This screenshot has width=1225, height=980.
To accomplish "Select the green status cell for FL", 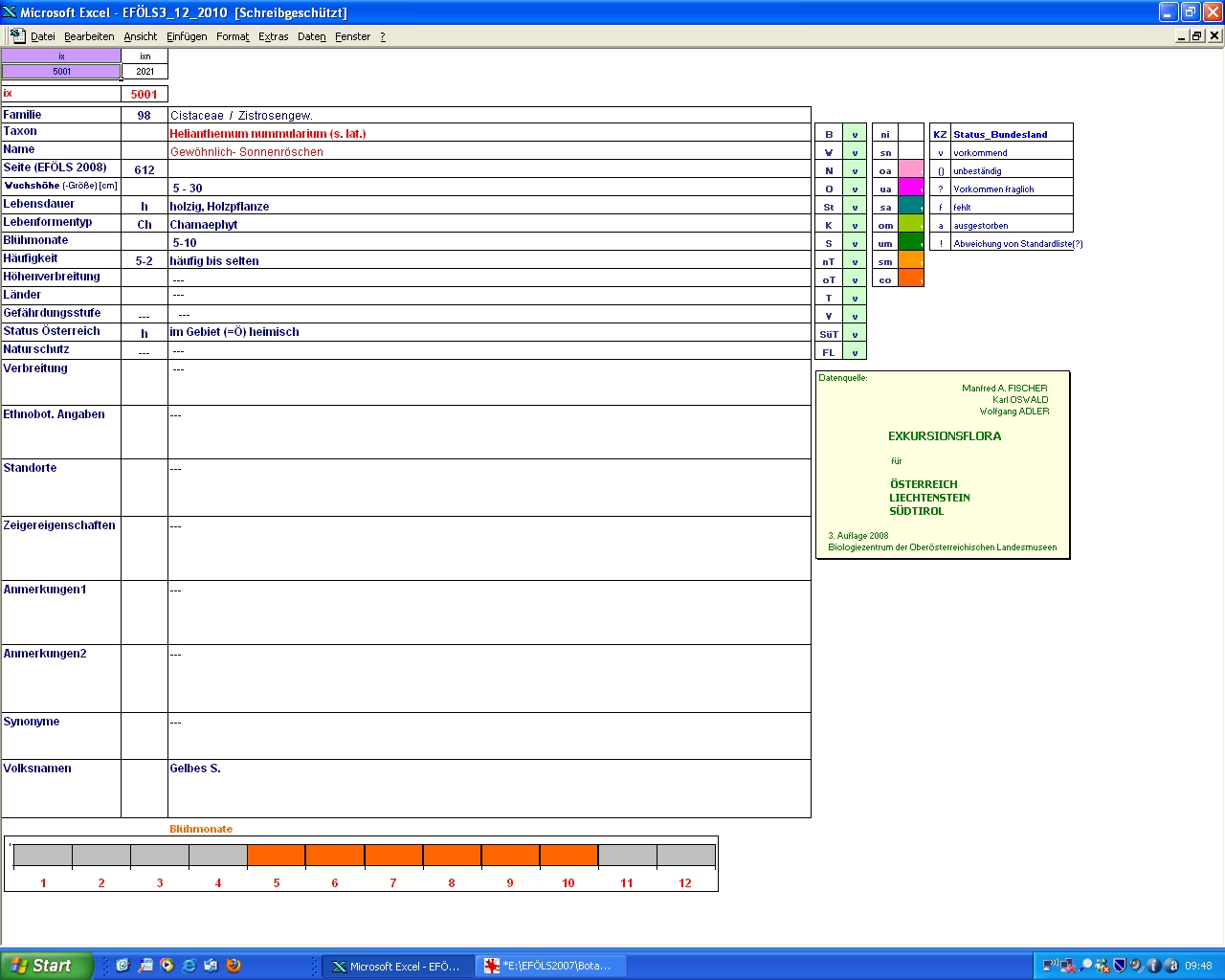I will point(855,352).
